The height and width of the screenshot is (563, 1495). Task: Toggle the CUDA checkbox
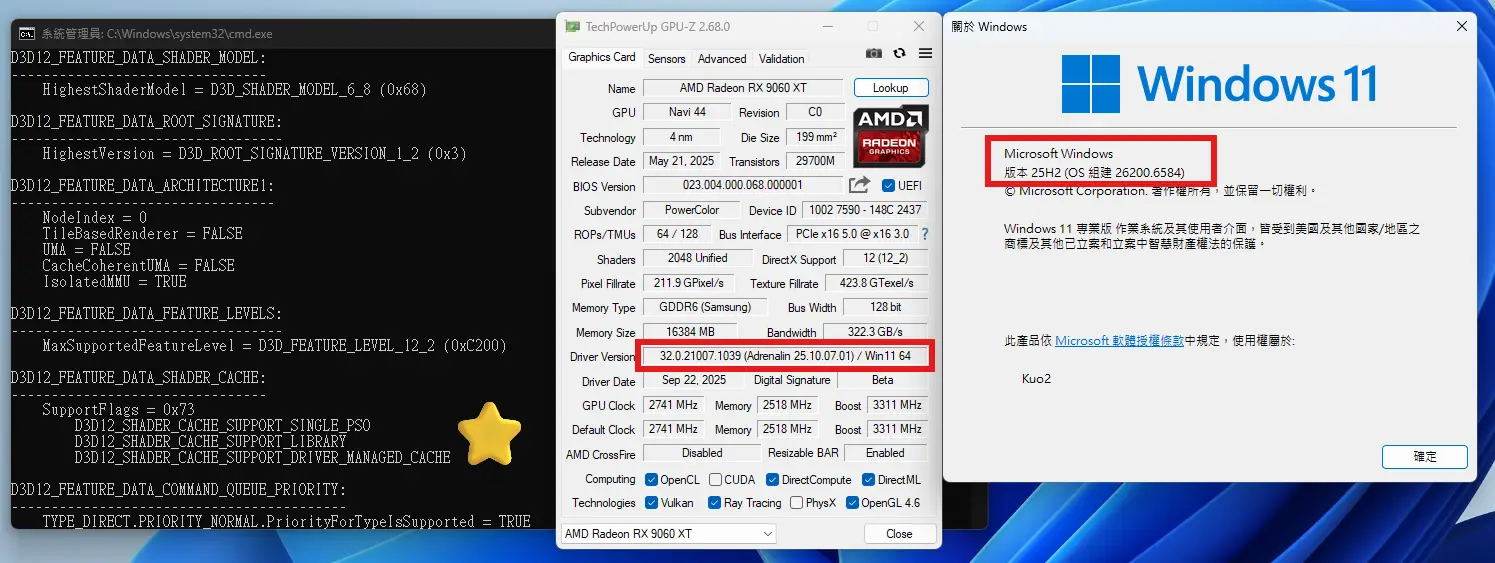pos(714,480)
